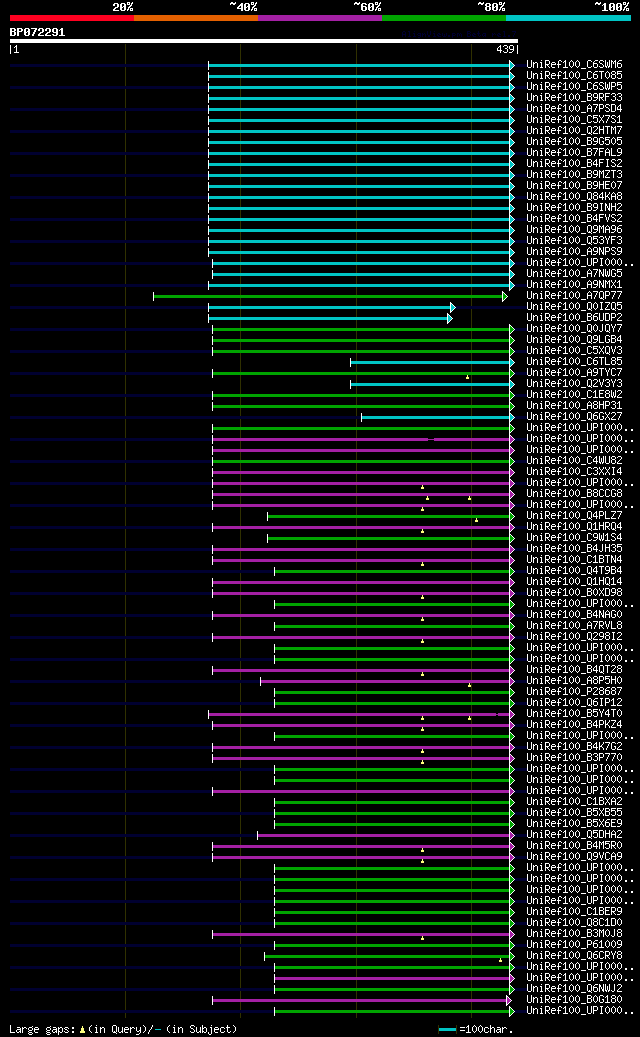The width and height of the screenshot is (640, 1037).
Task: Select hit UniRef100_Q6NWJ2
Action: [575, 988]
